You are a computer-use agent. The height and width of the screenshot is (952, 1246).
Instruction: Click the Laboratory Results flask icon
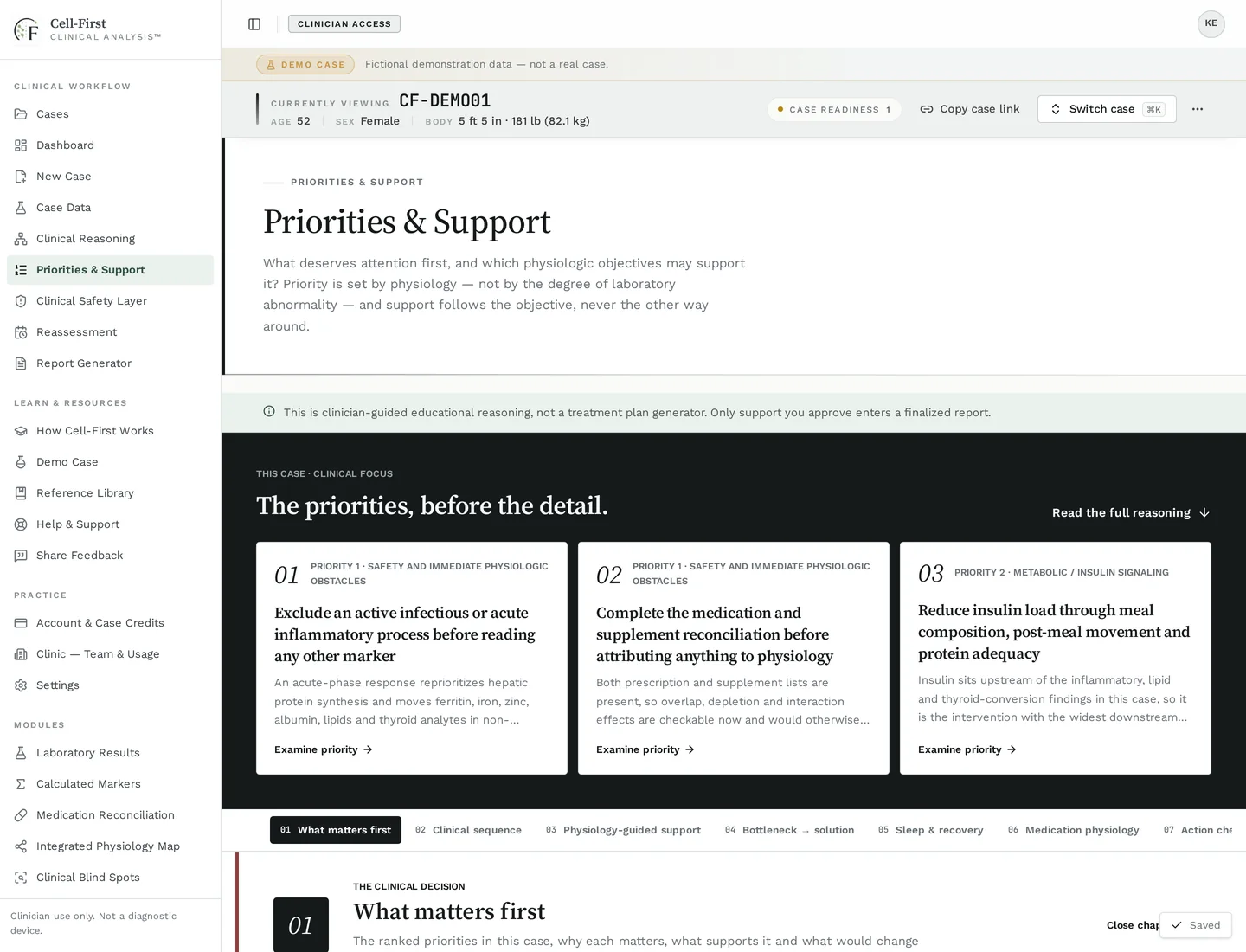coord(21,753)
